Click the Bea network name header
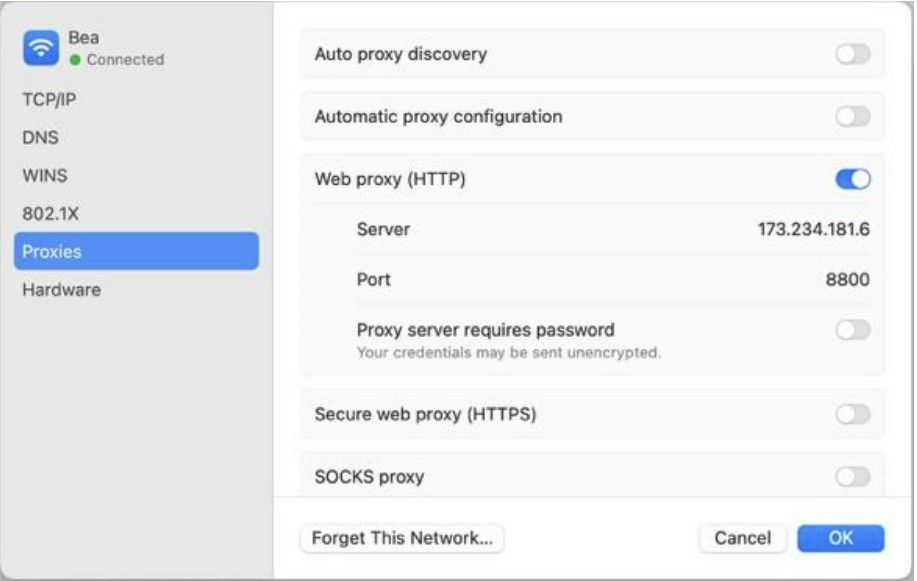917x581 pixels. click(x=84, y=37)
